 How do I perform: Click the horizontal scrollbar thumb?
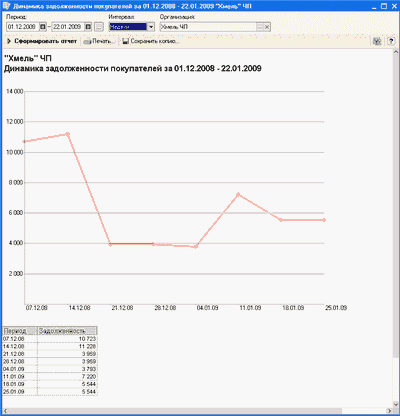[175, 411]
